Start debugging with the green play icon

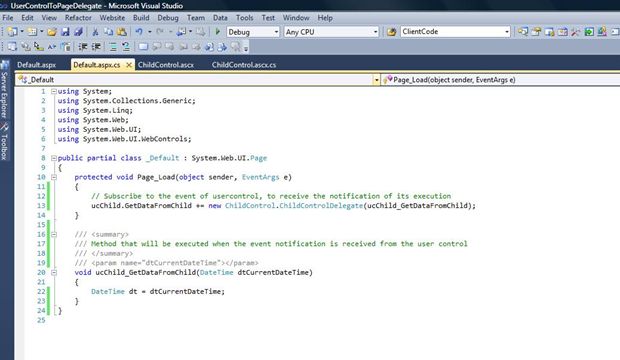pos(217,32)
